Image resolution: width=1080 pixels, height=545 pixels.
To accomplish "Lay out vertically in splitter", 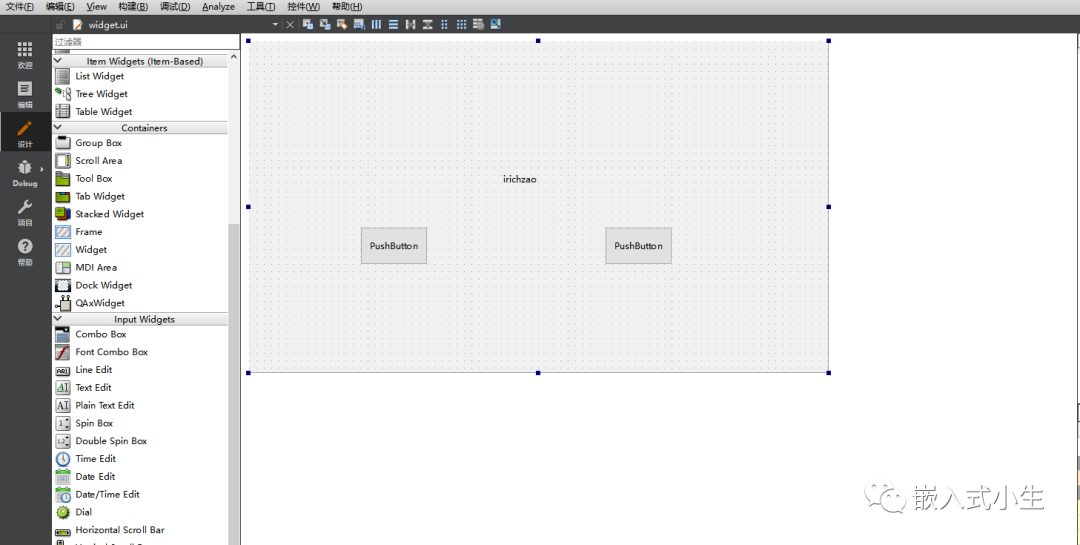I will [427, 24].
